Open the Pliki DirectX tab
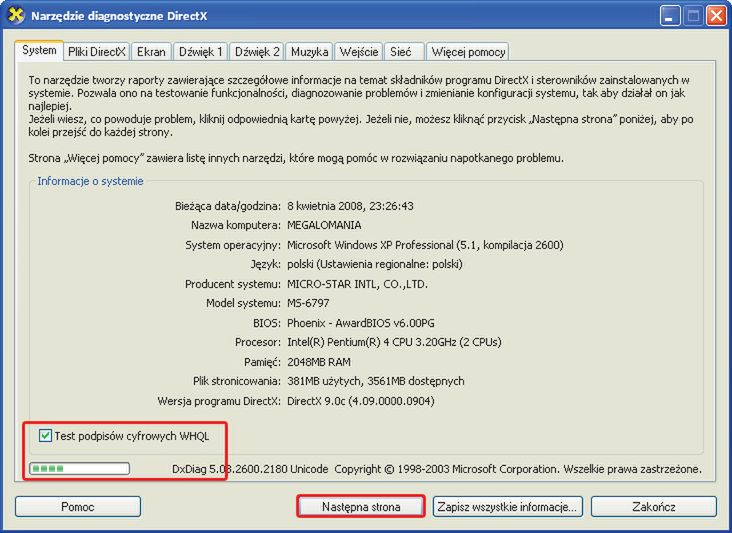The image size is (732, 533). pyautogui.click(x=97, y=52)
